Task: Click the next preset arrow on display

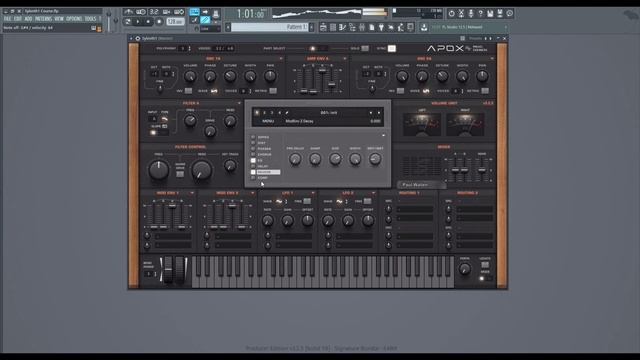Action: coord(379,113)
